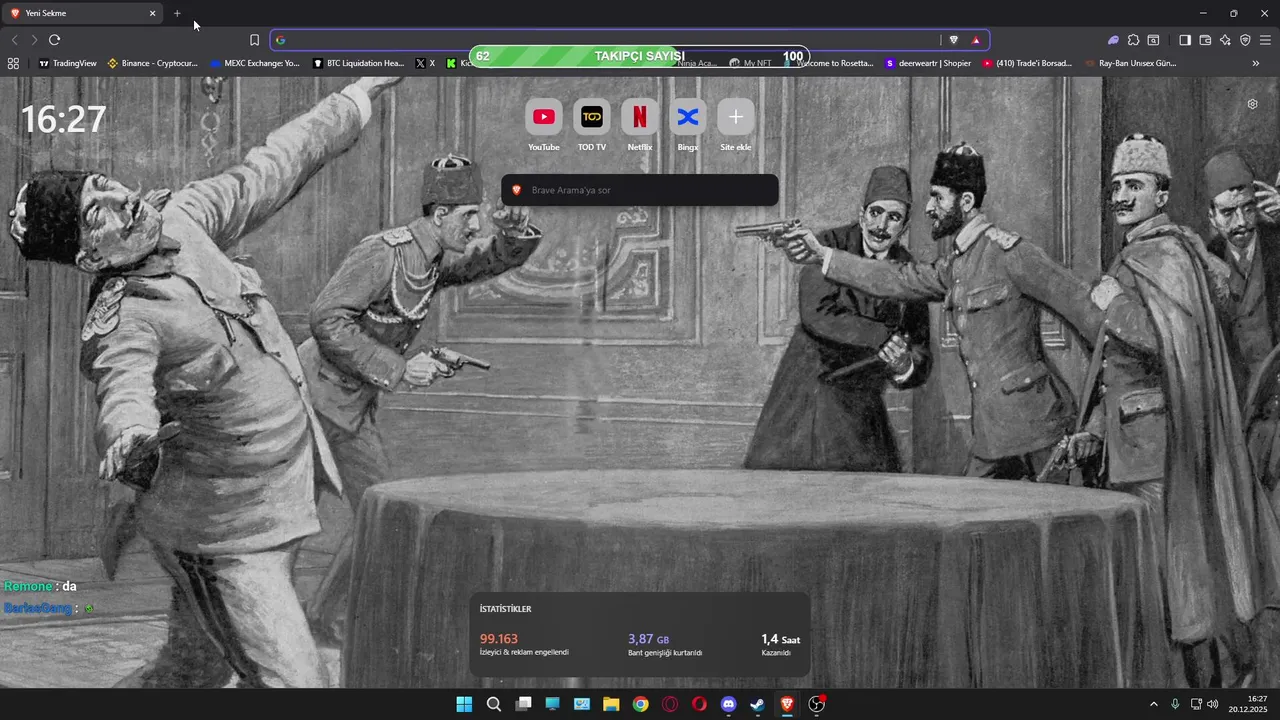1280x720 pixels.
Task: Open Task View on the taskbar
Action: pos(523,704)
